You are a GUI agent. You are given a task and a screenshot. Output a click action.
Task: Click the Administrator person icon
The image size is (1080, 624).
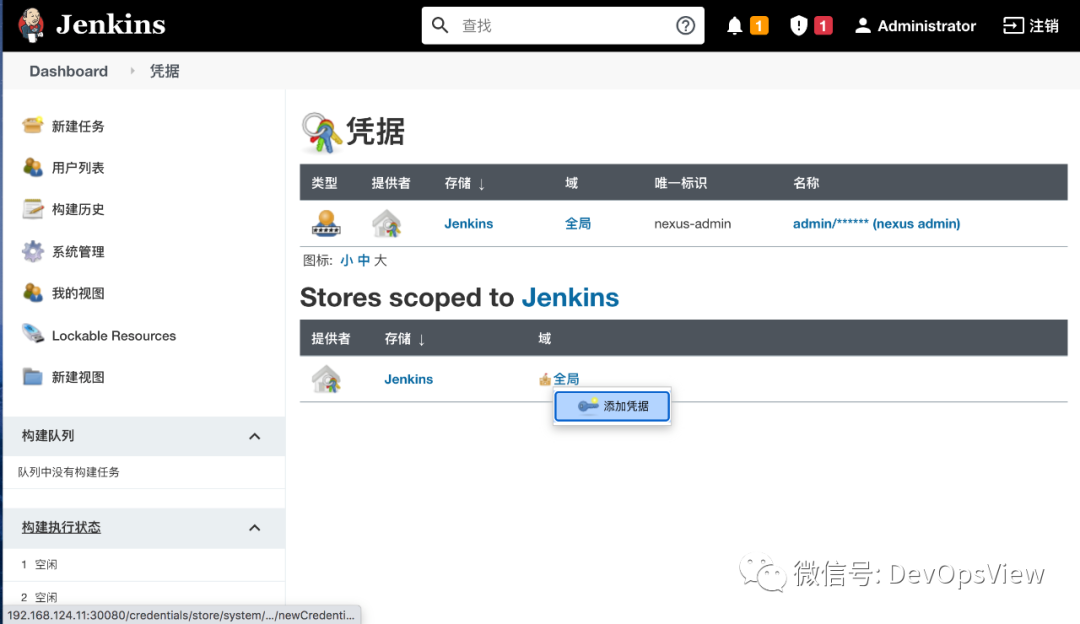[862, 26]
